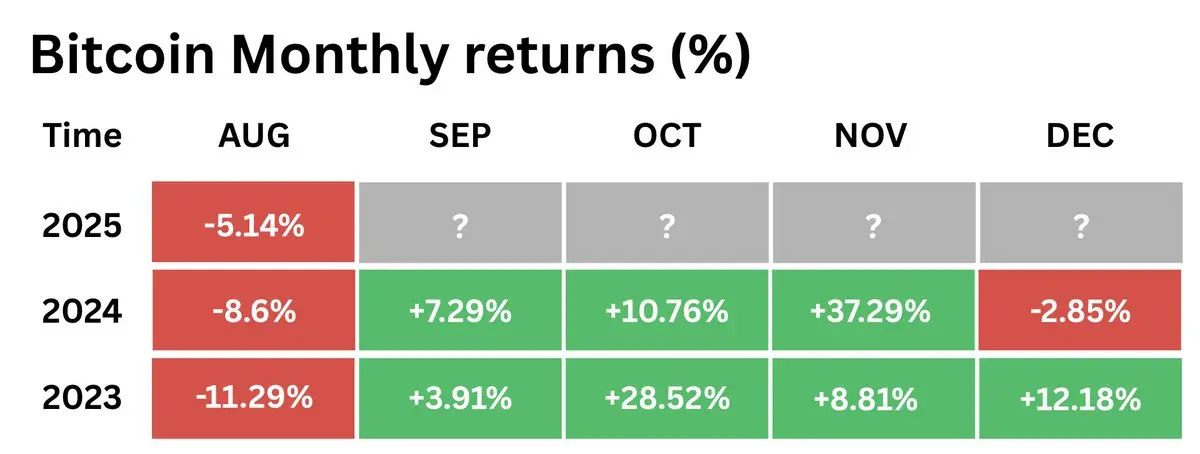The width and height of the screenshot is (1200, 454).
Task: Click the 2025 OCT question mark cell
Action: pyautogui.click(x=667, y=224)
